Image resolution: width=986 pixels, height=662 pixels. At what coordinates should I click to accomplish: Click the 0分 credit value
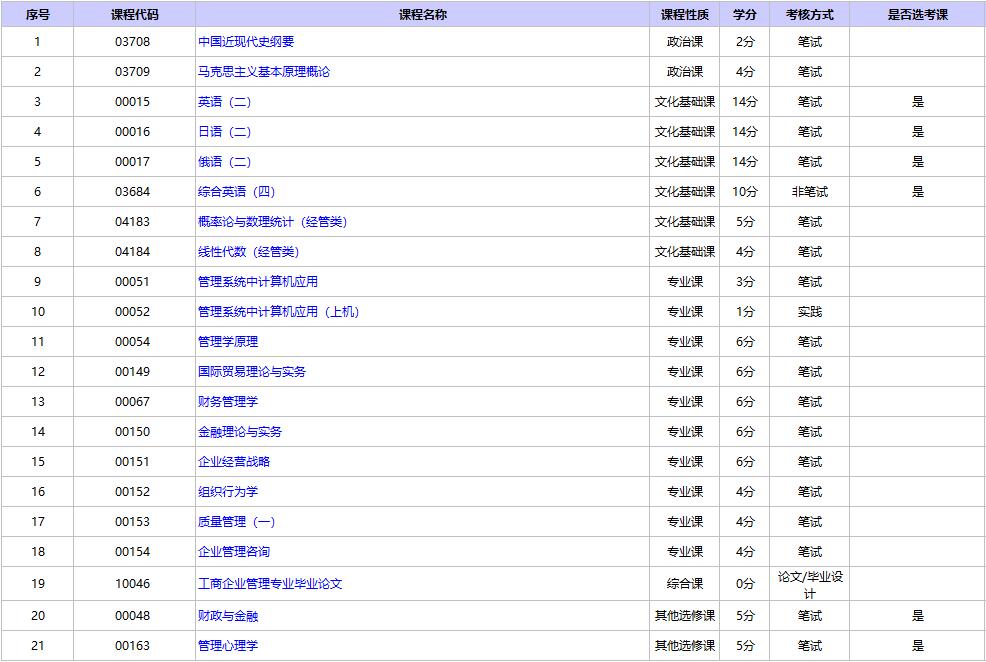(x=745, y=583)
